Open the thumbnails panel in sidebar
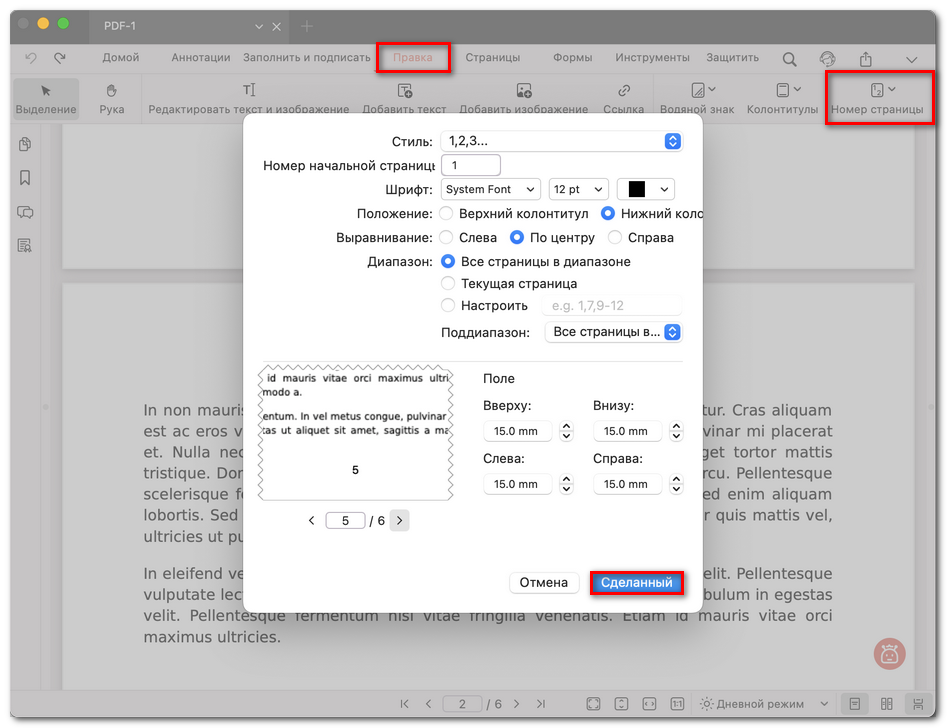The width and height of the screenshot is (947, 728). 25,145
